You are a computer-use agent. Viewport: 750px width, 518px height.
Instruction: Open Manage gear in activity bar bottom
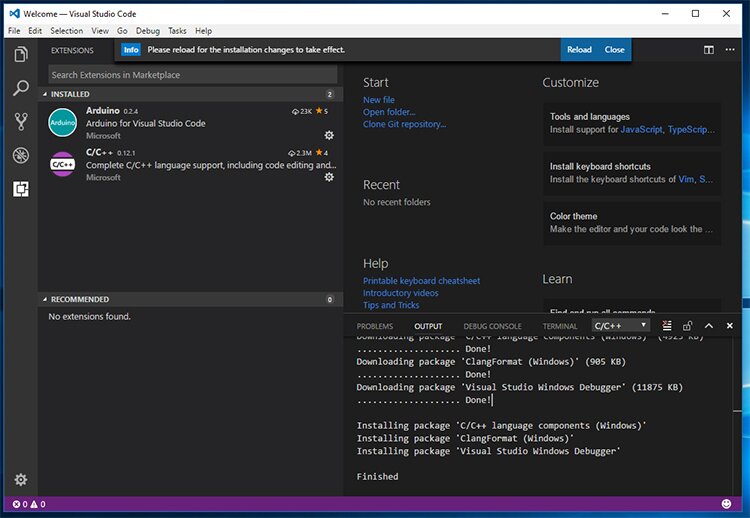21,480
